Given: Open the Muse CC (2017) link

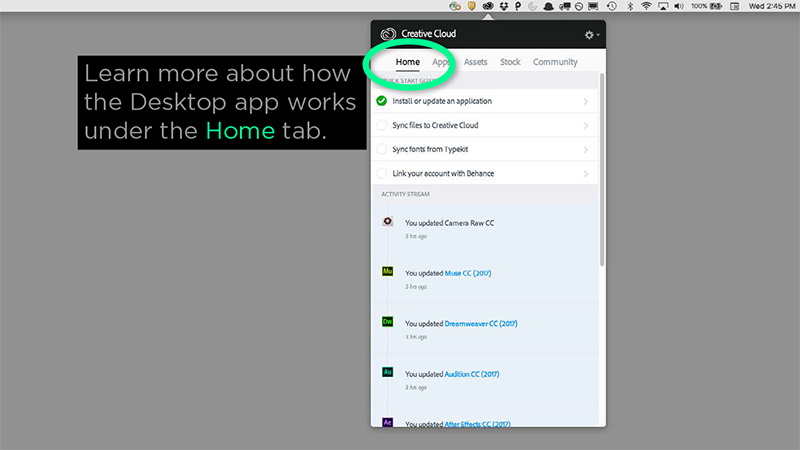Looking at the screenshot, I should pos(468,273).
